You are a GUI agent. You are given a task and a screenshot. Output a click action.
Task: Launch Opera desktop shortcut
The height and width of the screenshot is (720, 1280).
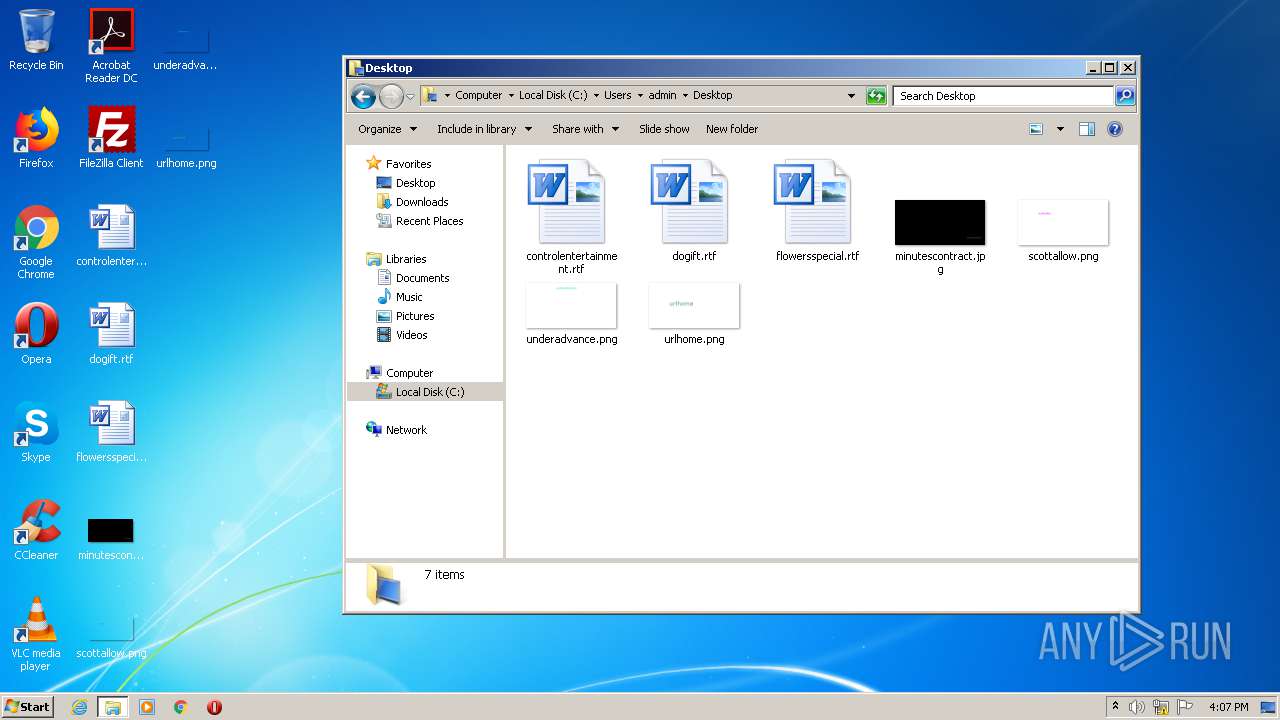36,334
